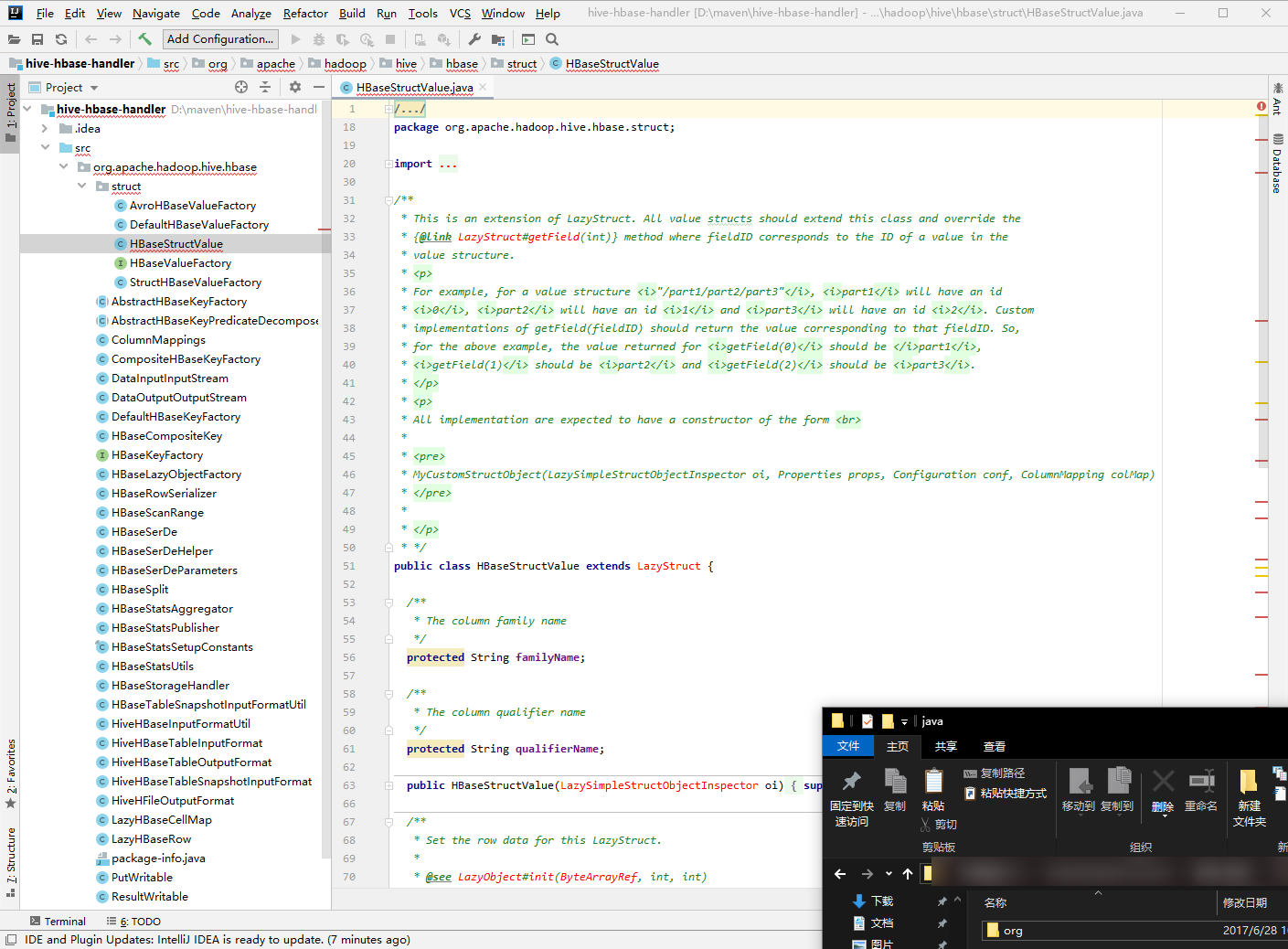Viewport: 1288px width, 949px height.
Task: Click the Build Project hammer icon
Action: click(144, 39)
